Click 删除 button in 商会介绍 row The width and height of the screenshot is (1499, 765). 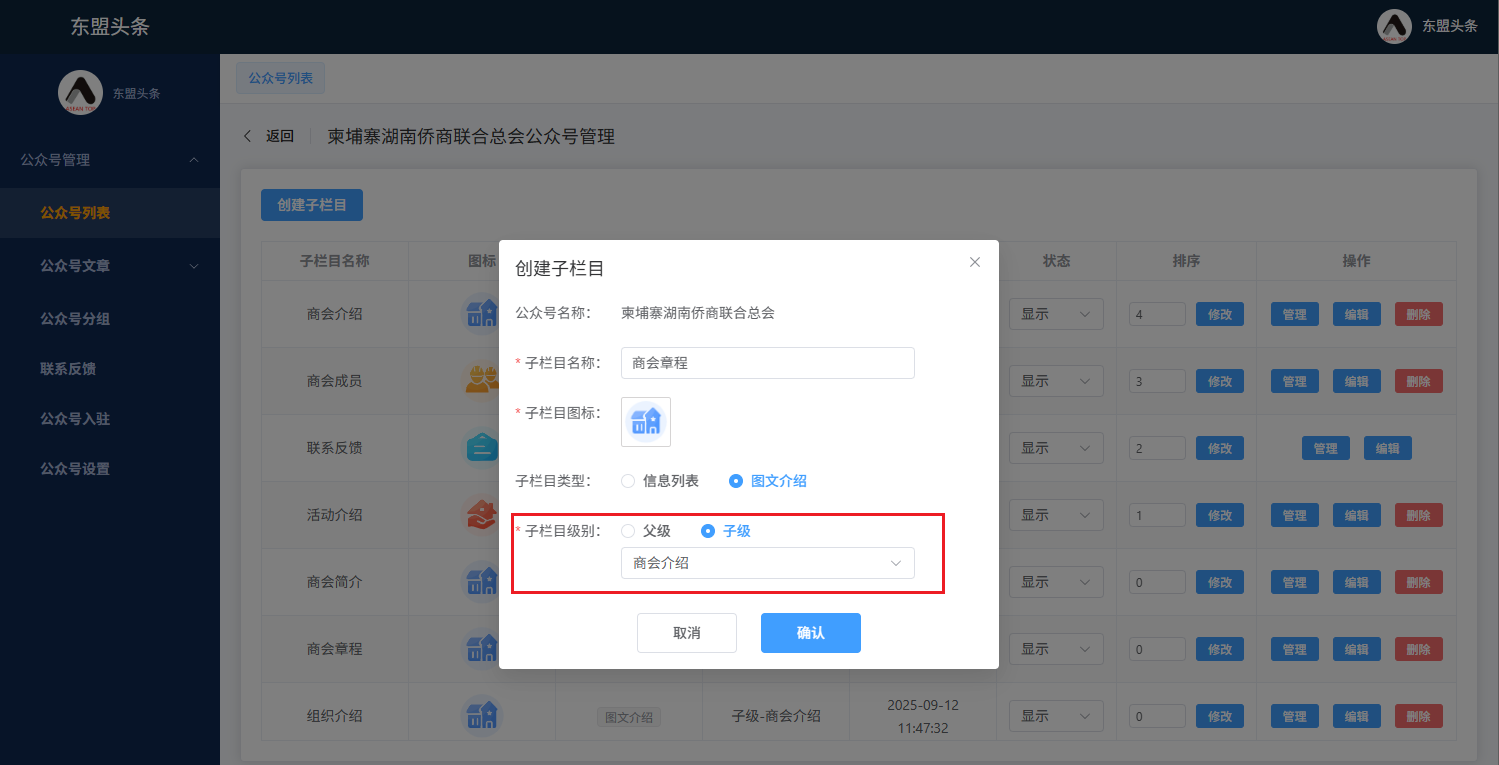click(x=1419, y=314)
